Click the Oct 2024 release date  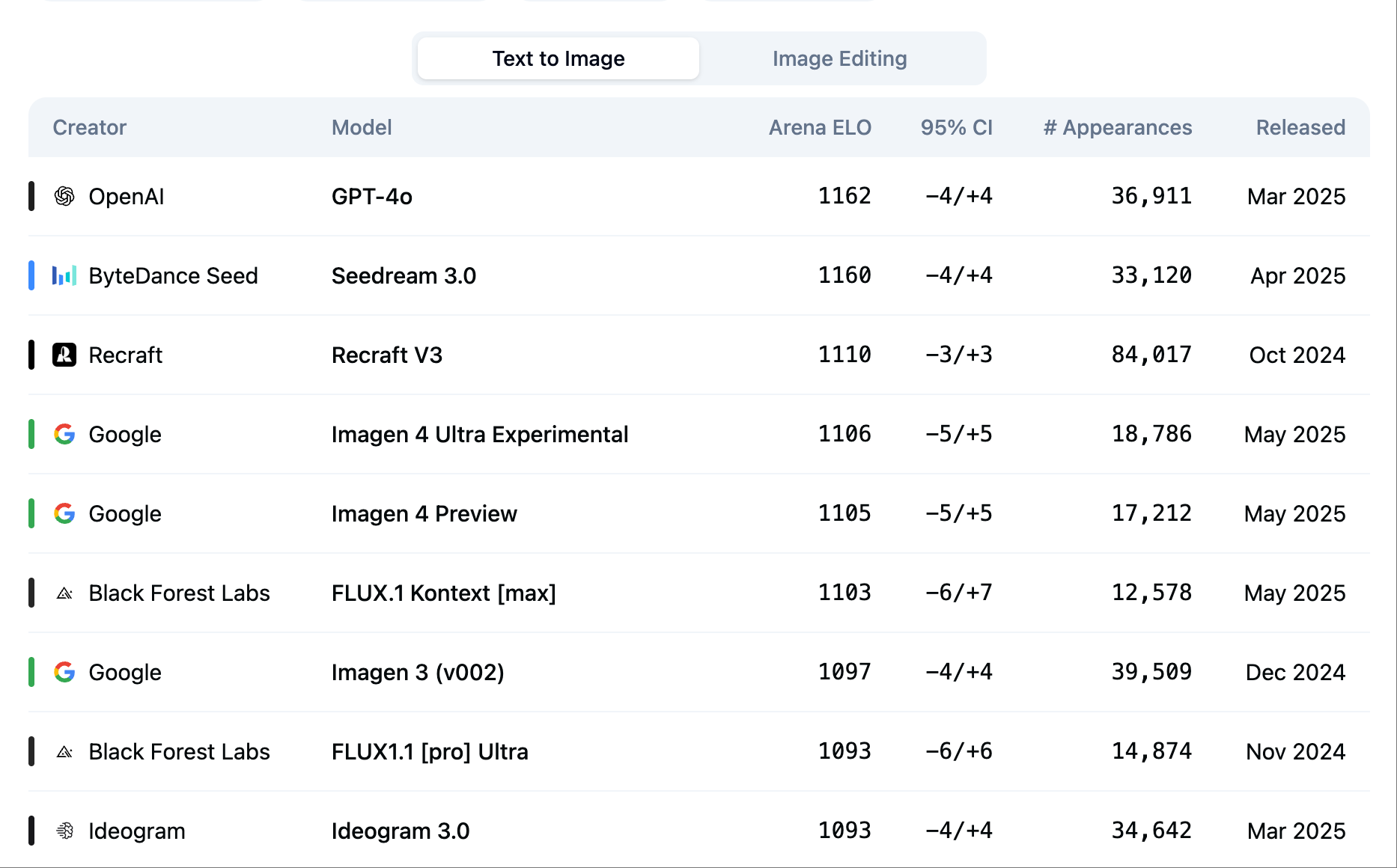coord(1297,355)
